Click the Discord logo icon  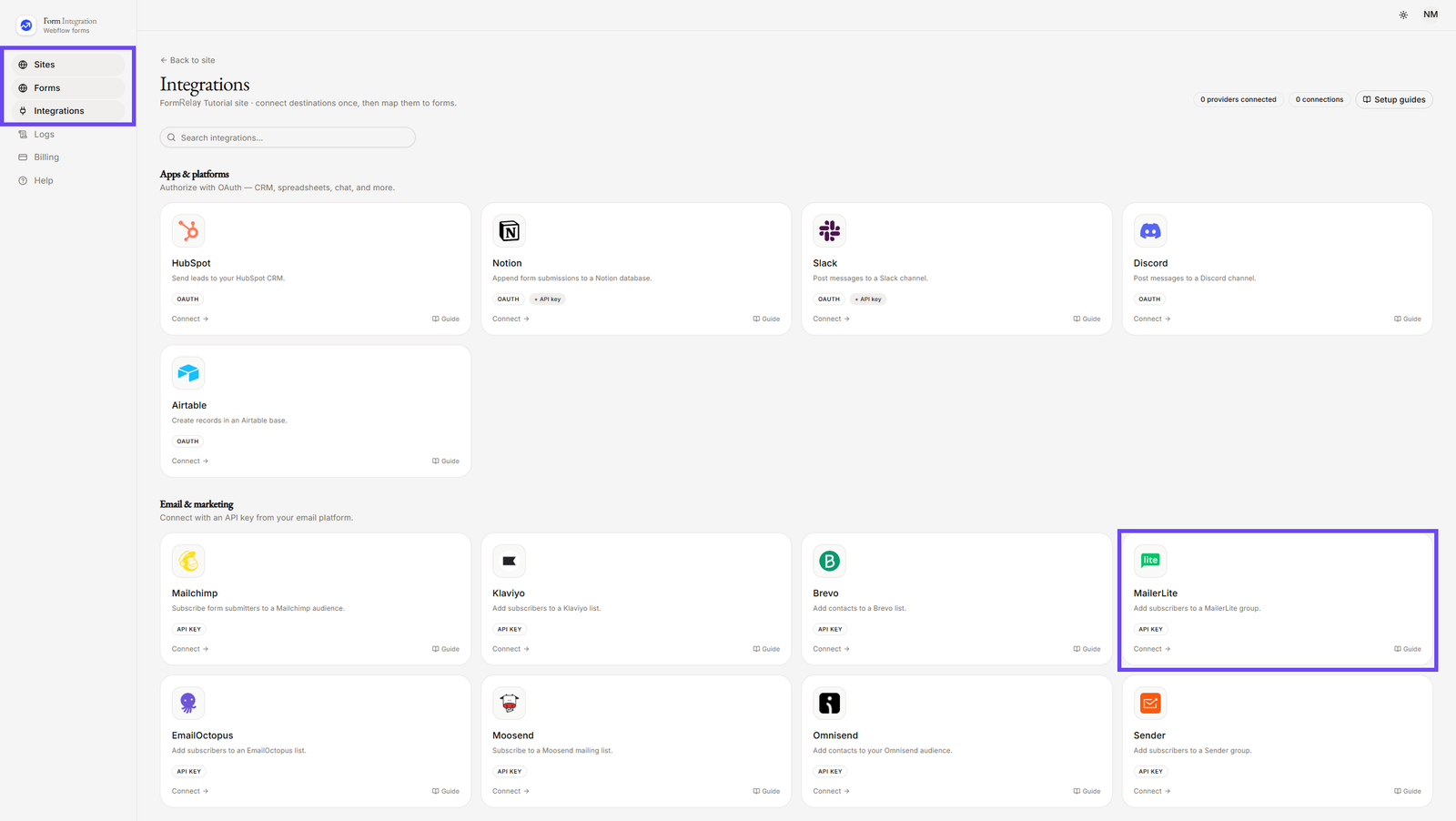coord(1150,231)
